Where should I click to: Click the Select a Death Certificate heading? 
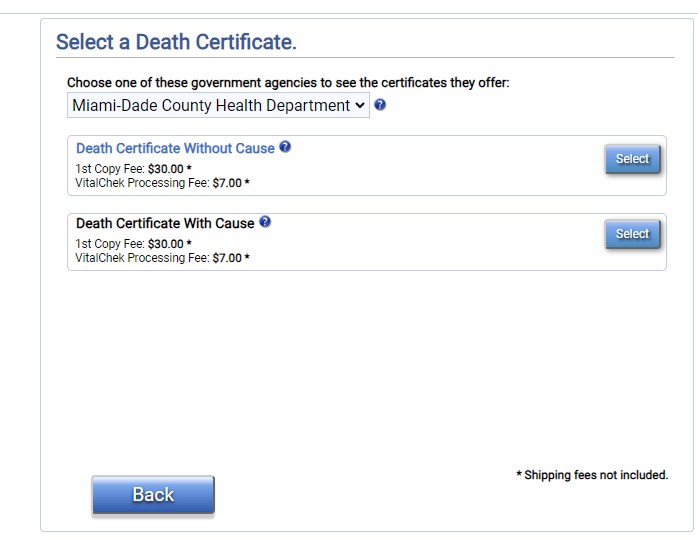pyautogui.click(x=176, y=42)
